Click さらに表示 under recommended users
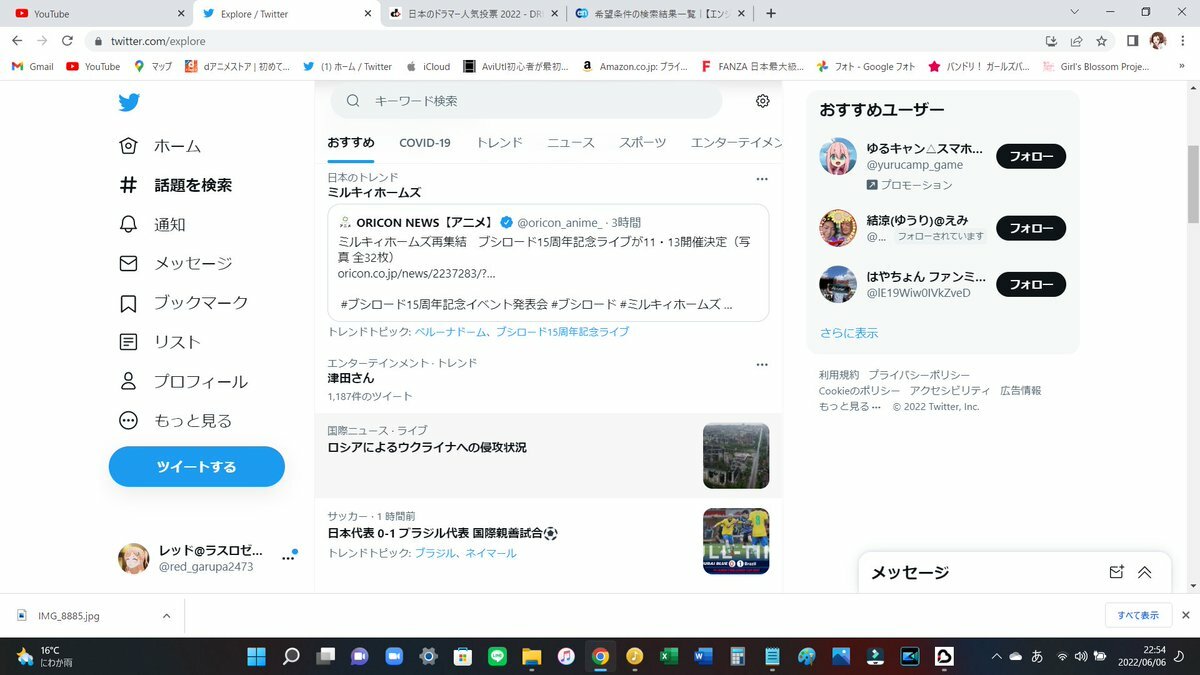 click(849, 333)
